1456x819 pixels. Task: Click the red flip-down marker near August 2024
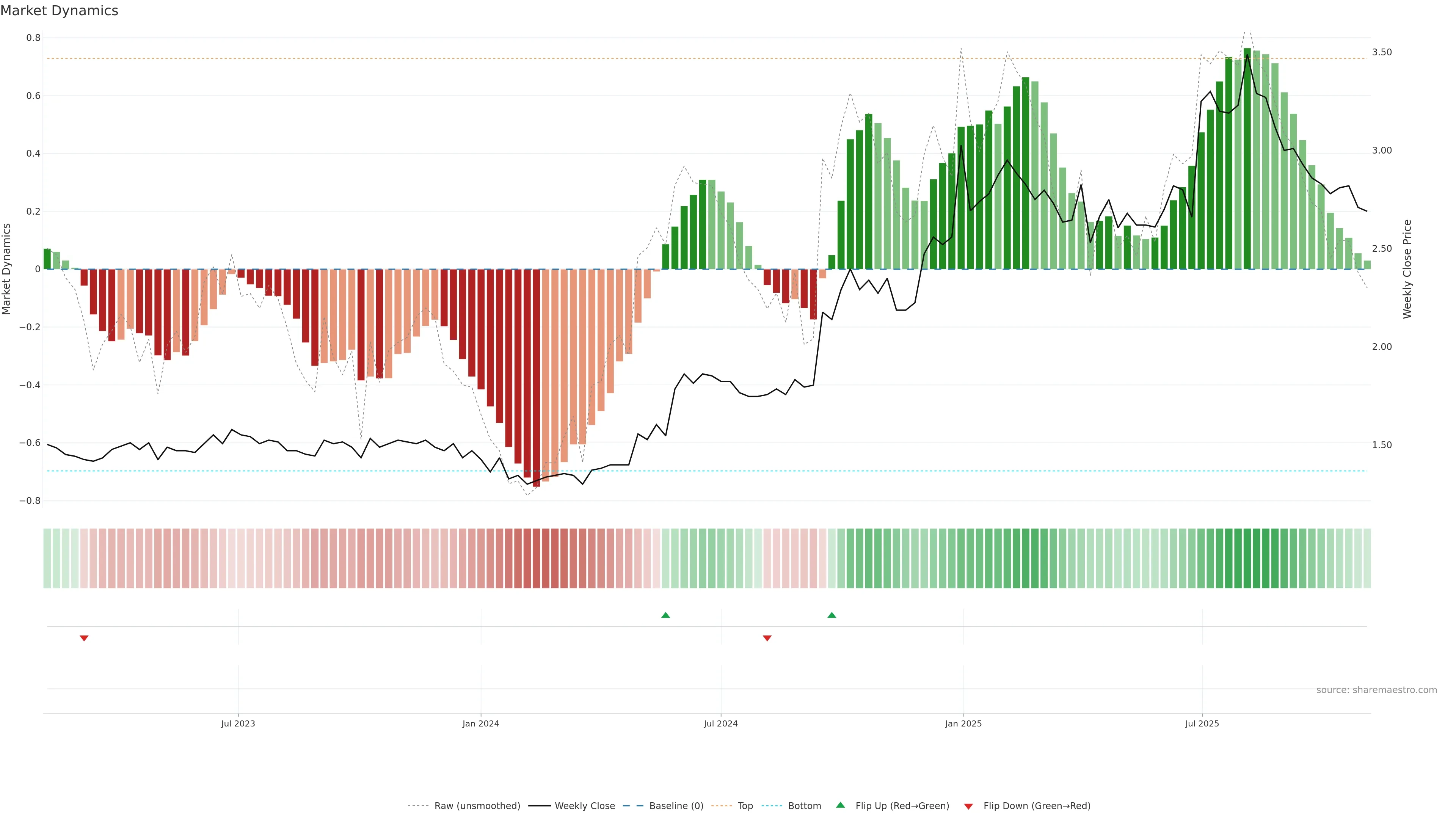[767, 638]
